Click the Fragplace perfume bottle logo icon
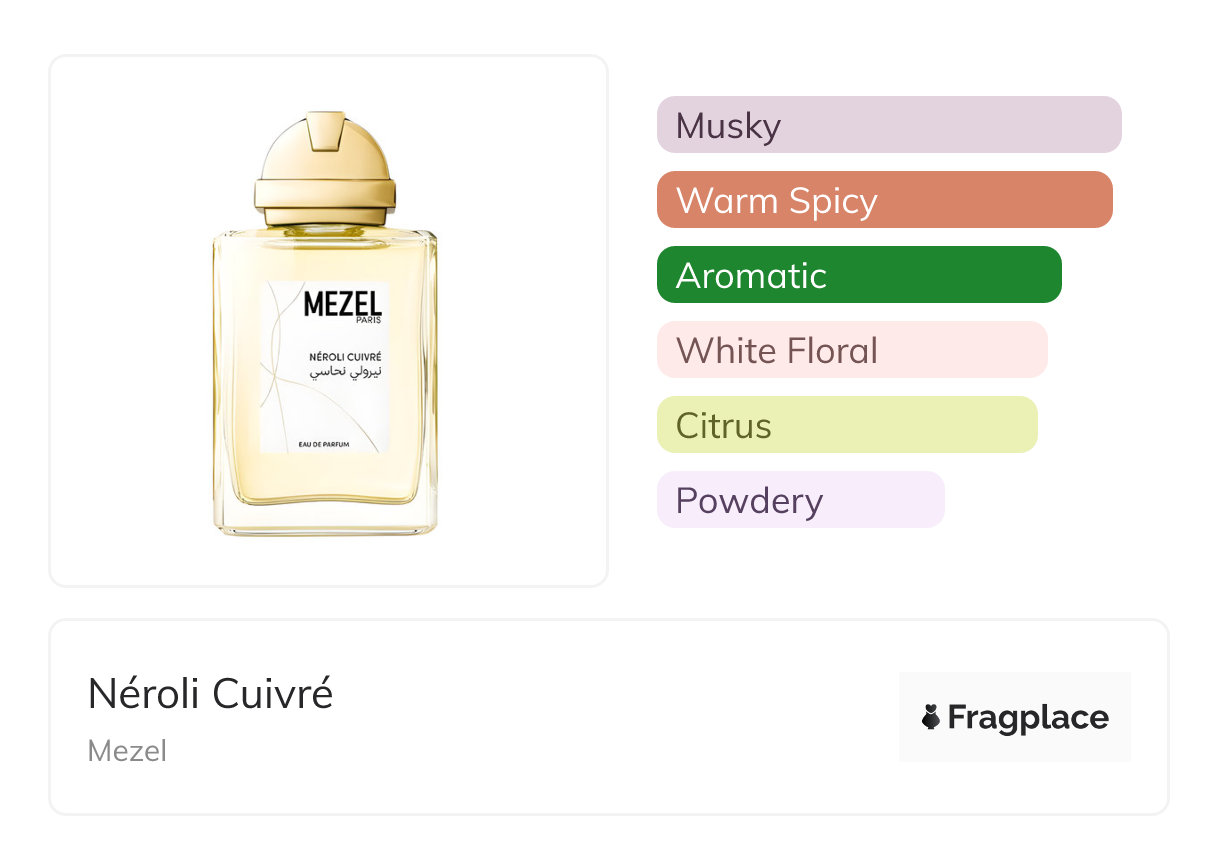The height and width of the screenshot is (864, 1218). coord(931,717)
